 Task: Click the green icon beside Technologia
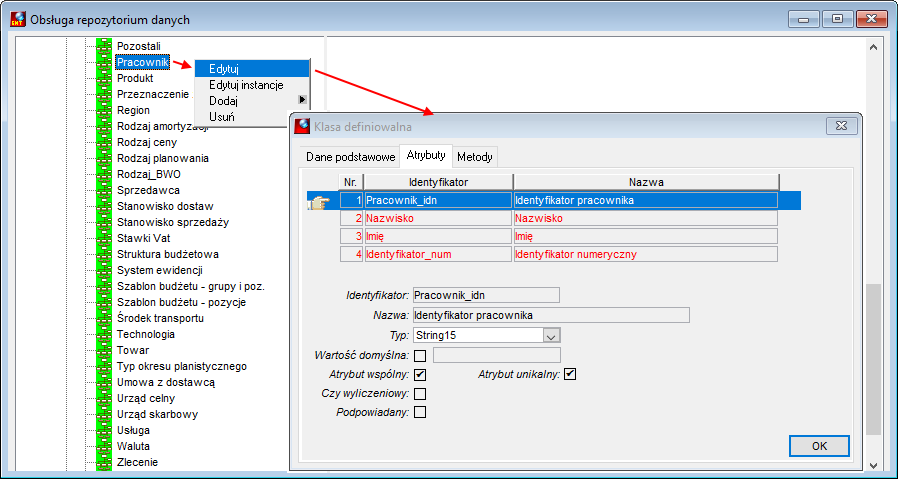click(103, 335)
